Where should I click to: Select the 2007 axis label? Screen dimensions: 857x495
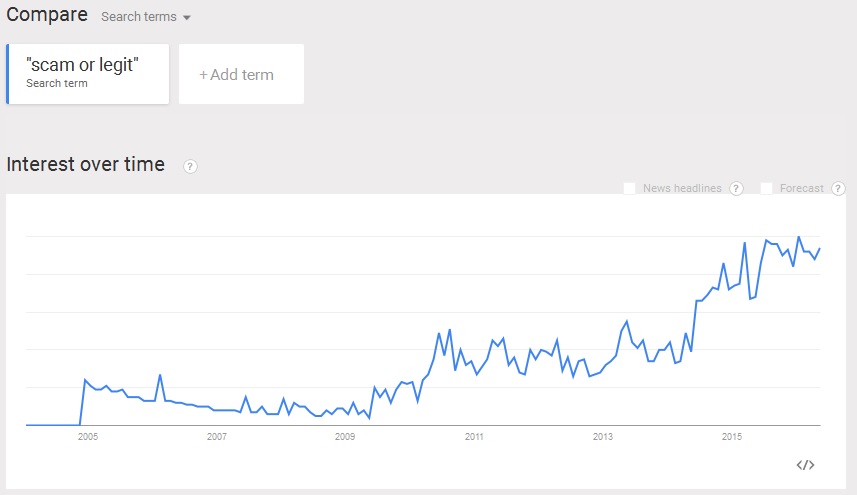pyautogui.click(x=217, y=437)
